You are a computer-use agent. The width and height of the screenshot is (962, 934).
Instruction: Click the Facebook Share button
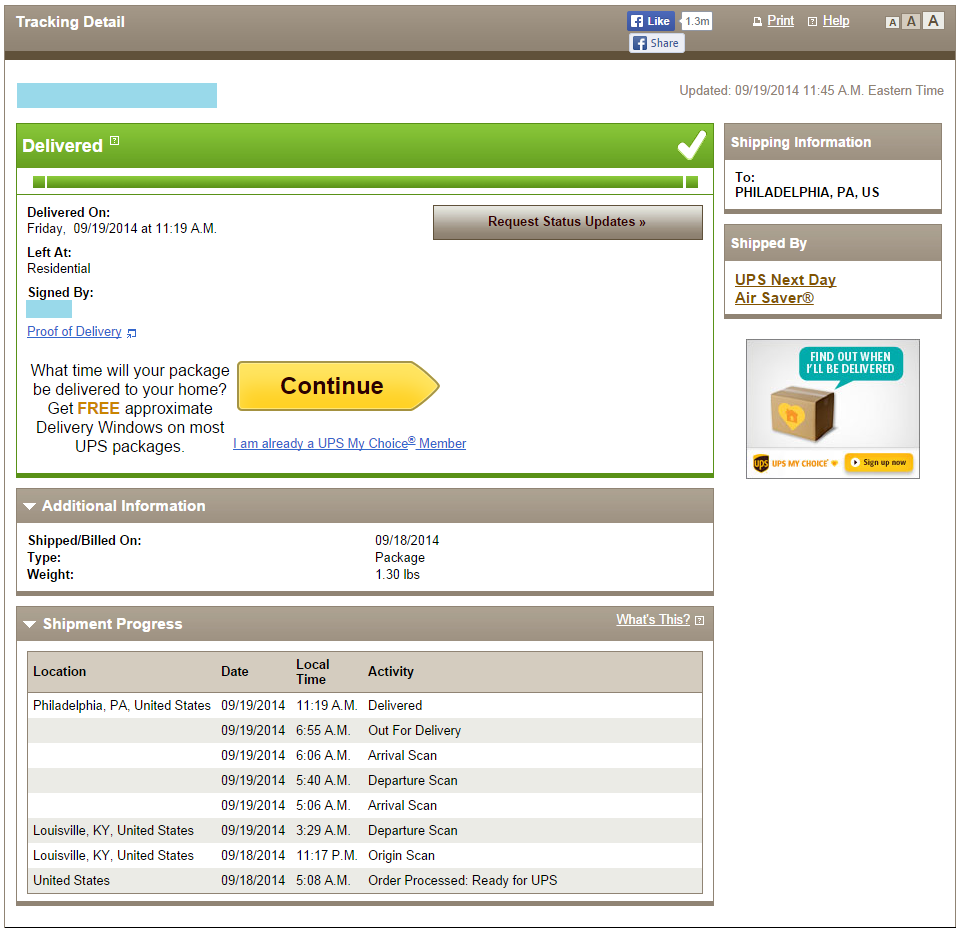656,43
